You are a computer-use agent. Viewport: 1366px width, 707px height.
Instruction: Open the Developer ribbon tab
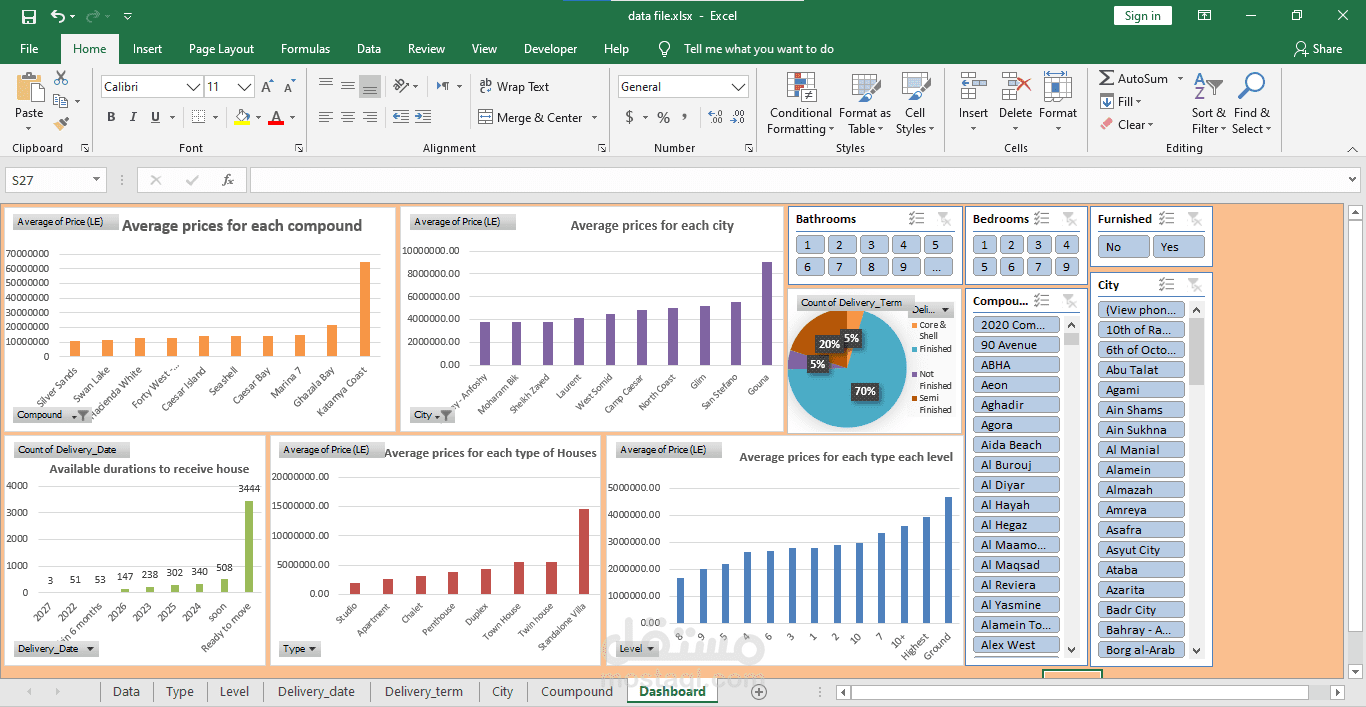[550, 49]
